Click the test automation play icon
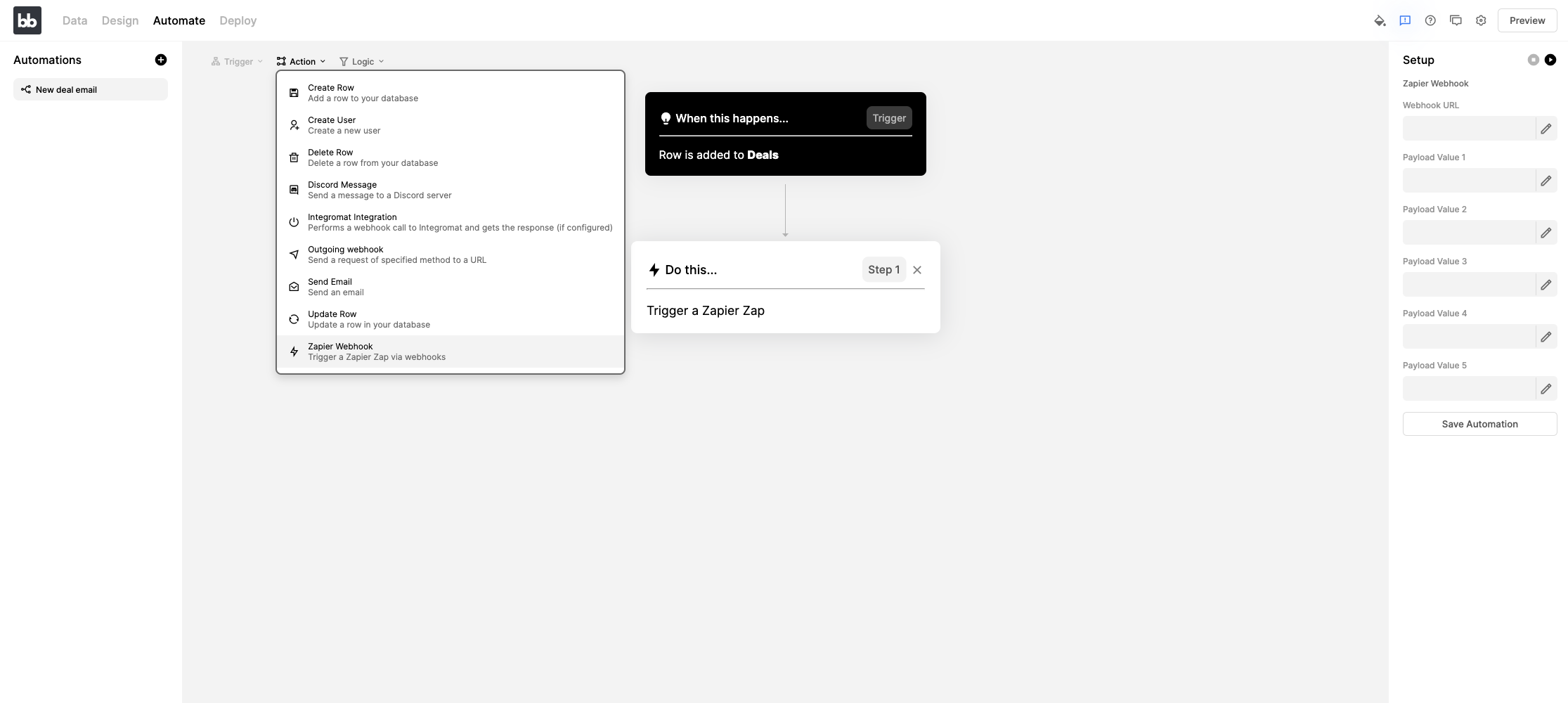Screen dimensions: 1568x703 coord(1550,60)
